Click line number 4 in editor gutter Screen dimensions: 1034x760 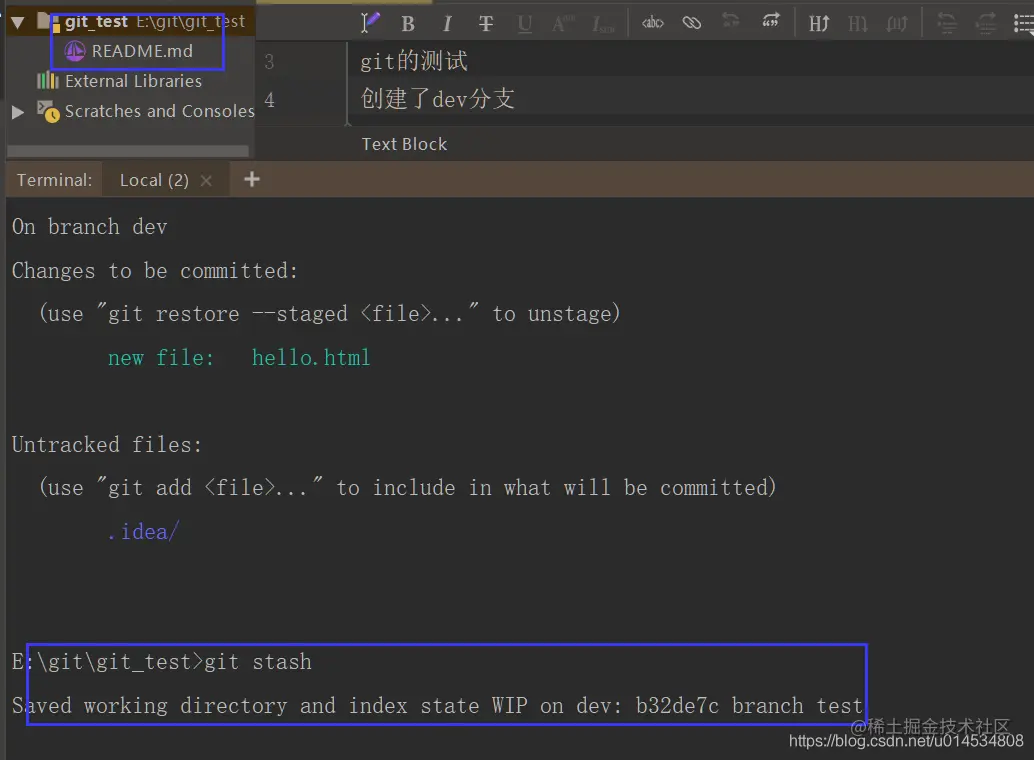(x=269, y=100)
